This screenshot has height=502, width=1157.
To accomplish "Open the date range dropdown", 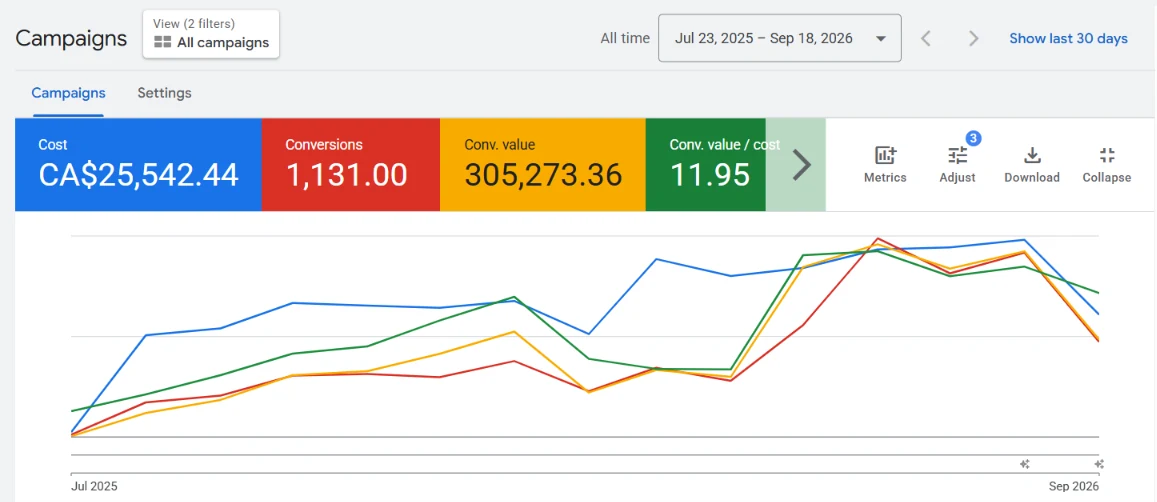I will pyautogui.click(x=779, y=38).
